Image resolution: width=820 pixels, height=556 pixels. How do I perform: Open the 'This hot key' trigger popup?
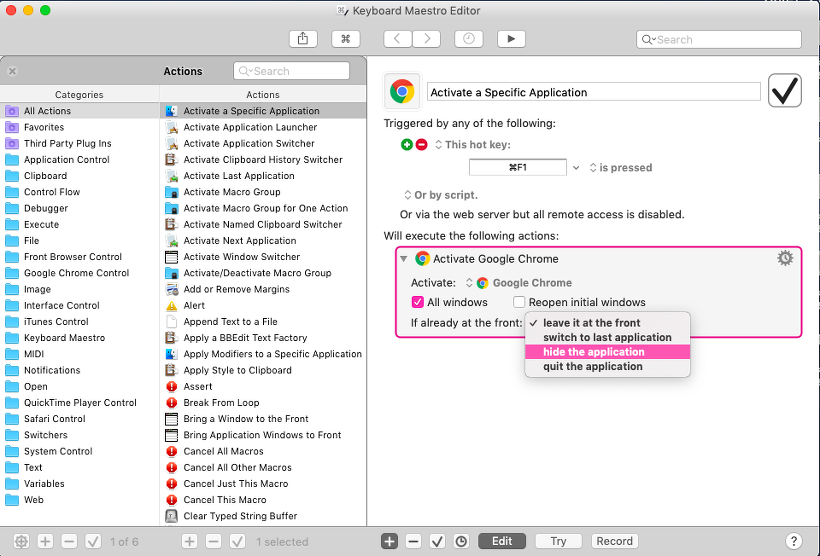coord(473,144)
